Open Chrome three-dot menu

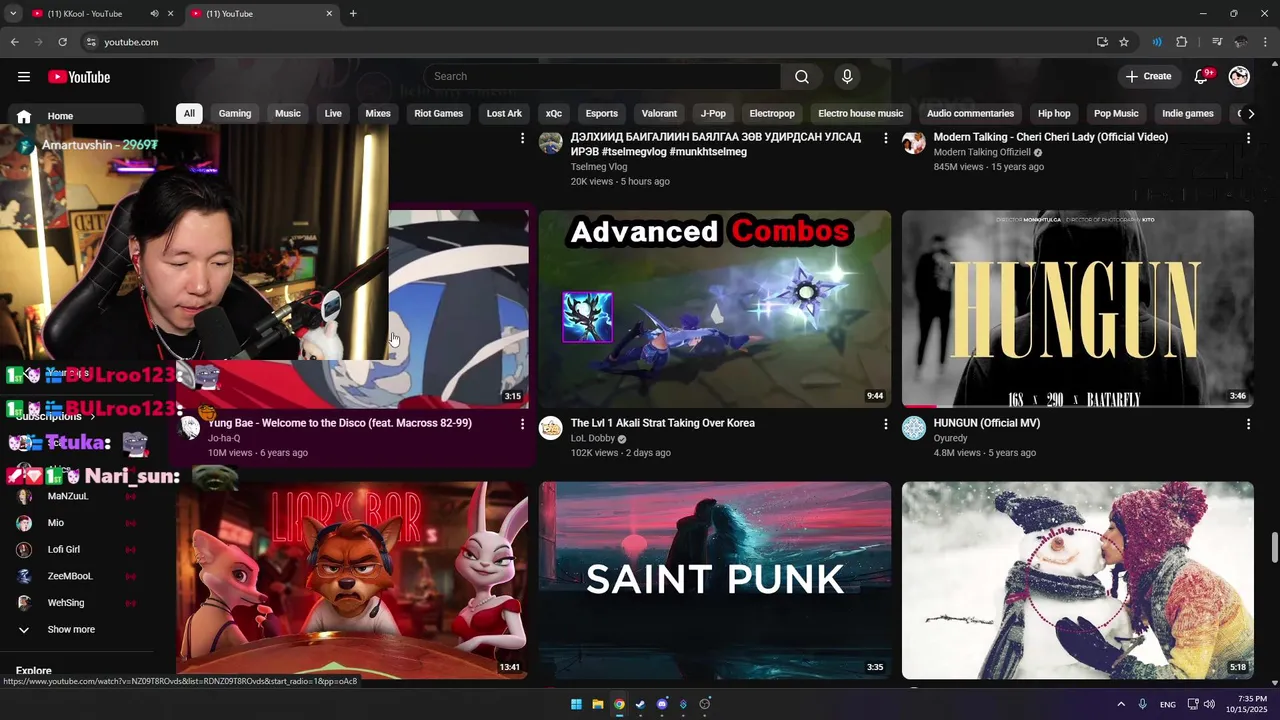point(1265,42)
